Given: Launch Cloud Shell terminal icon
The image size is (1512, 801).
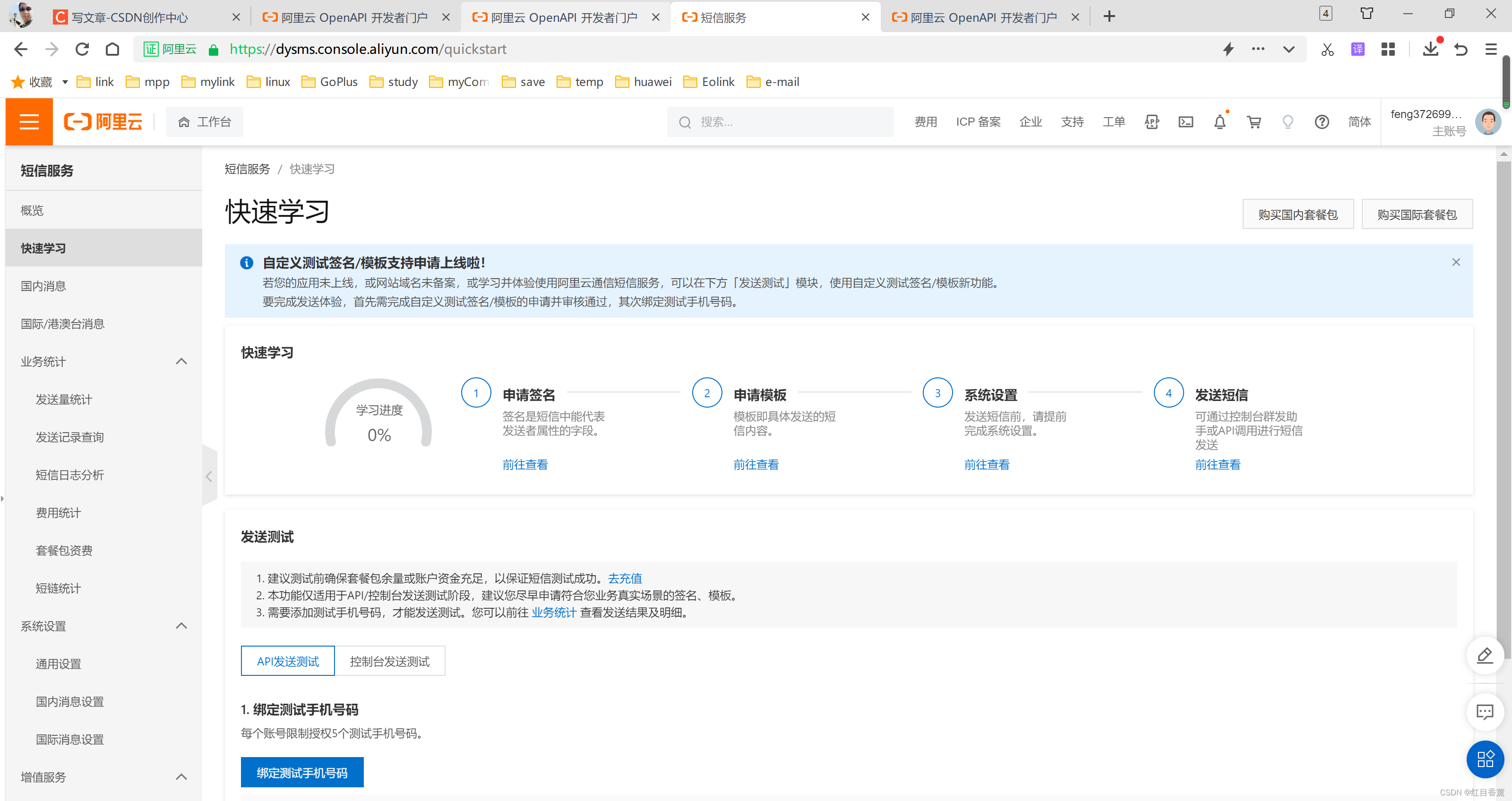Looking at the screenshot, I should pos(1186,121).
